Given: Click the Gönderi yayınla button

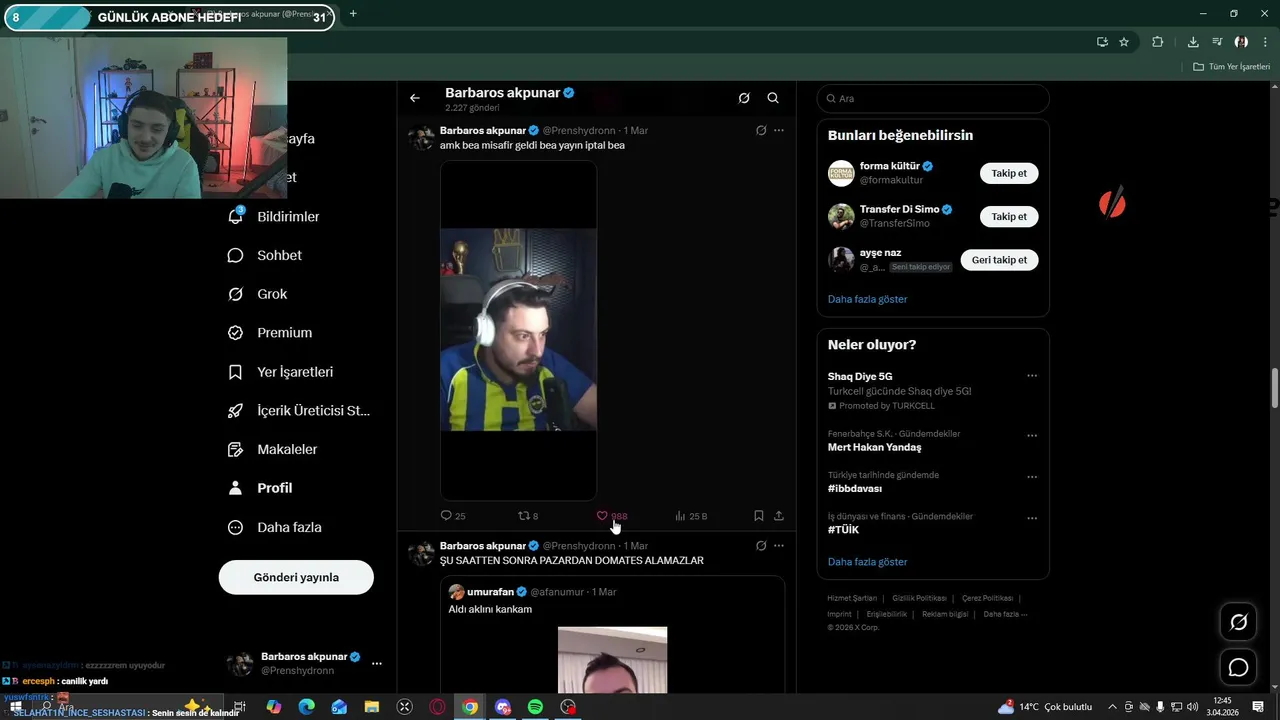Looking at the screenshot, I should point(296,577).
